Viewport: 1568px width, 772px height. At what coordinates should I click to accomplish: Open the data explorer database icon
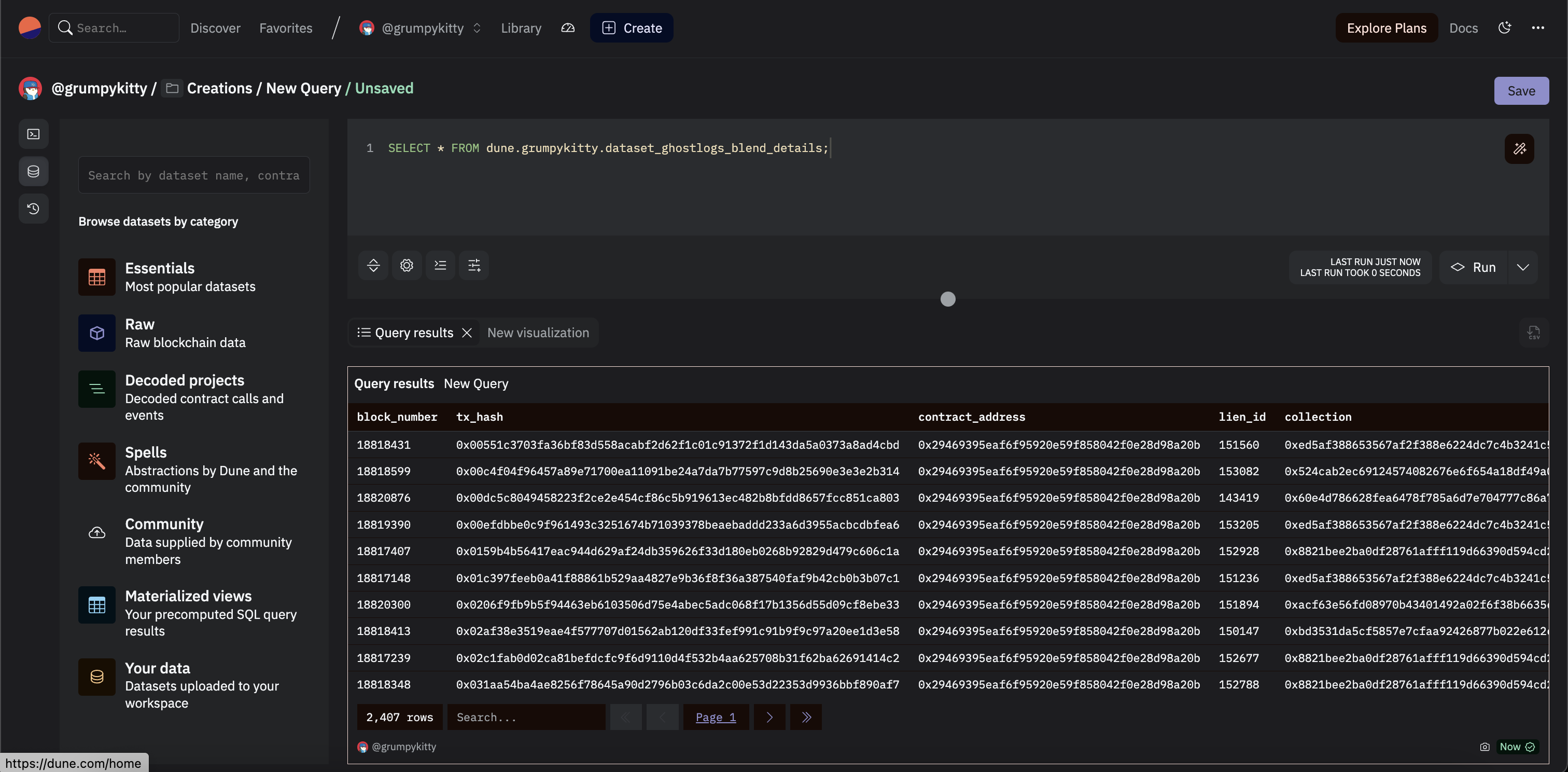(x=34, y=171)
